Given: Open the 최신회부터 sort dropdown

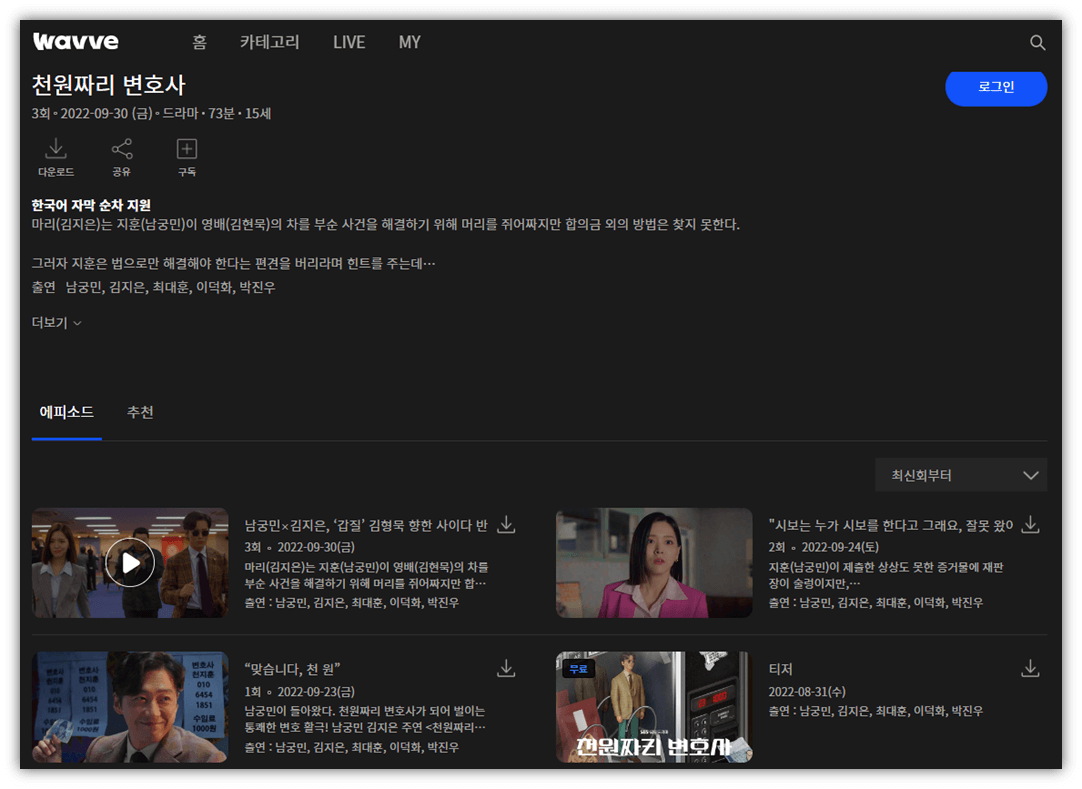Looking at the screenshot, I should click(x=961, y=474).
